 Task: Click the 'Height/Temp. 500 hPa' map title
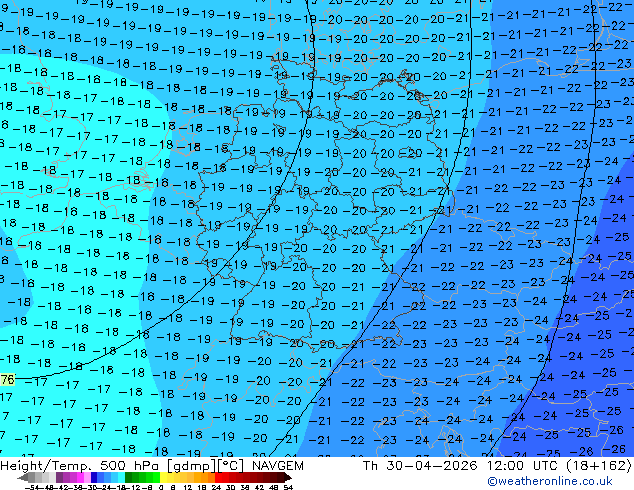tap(81, 466)
